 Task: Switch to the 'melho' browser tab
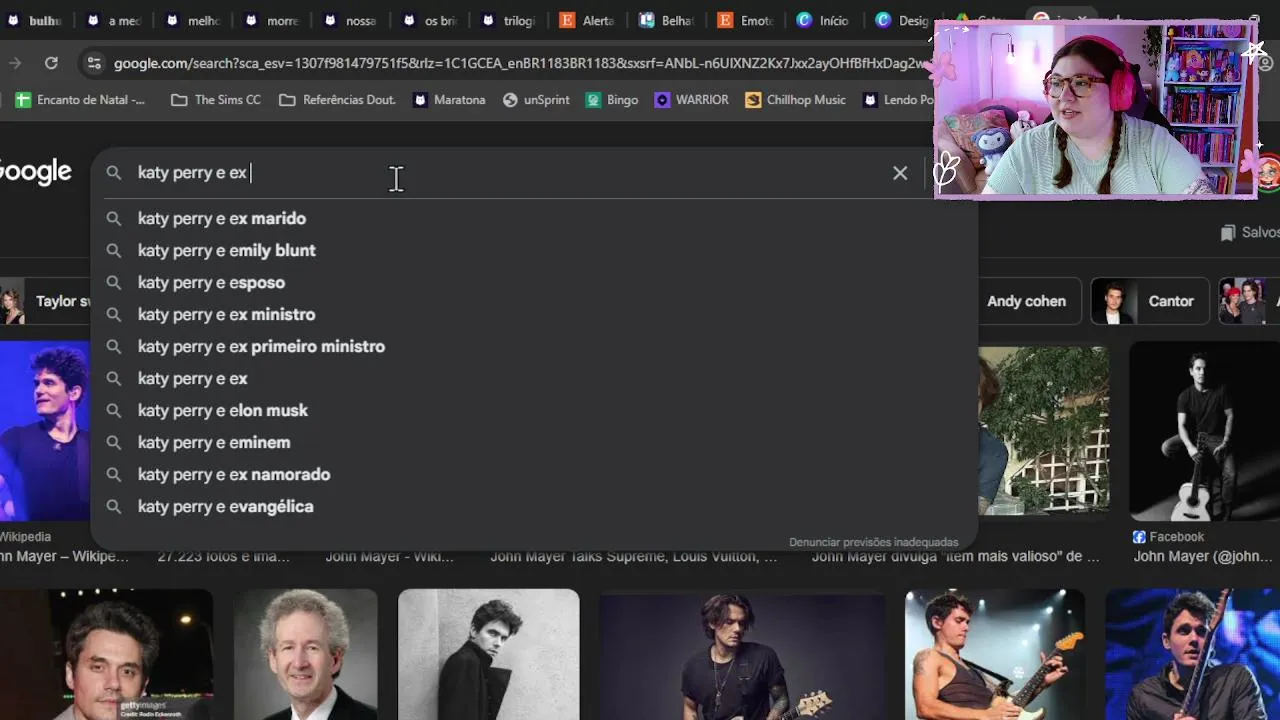tap(192, 20)
